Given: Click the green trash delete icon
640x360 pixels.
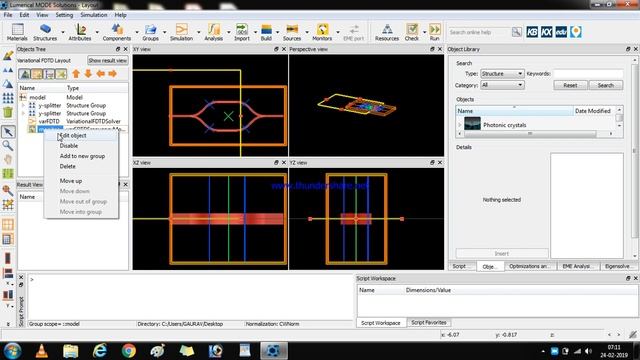Looking at the screenshot, I should point(8,112).
